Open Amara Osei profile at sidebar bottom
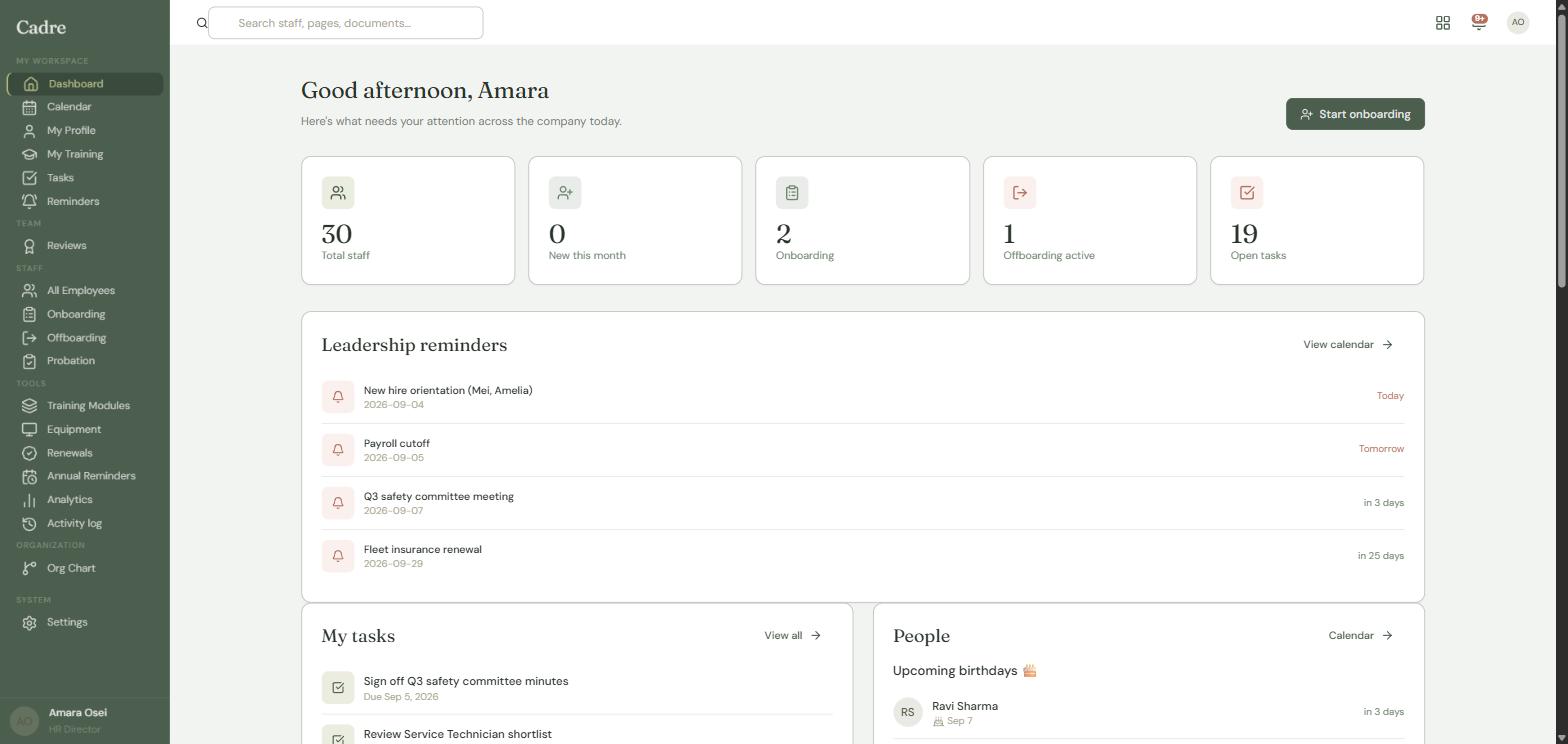The height and width of the screenshot is (744, 1568). click(x=85, y=721)
